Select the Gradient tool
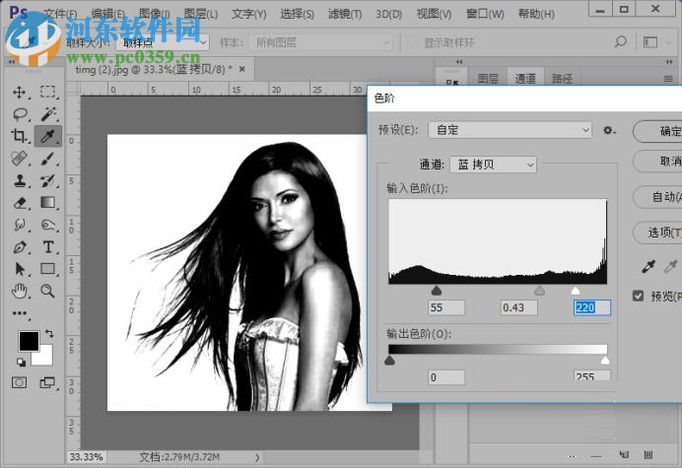This screenshot has width=682, height=468. (x=48, y=203)
